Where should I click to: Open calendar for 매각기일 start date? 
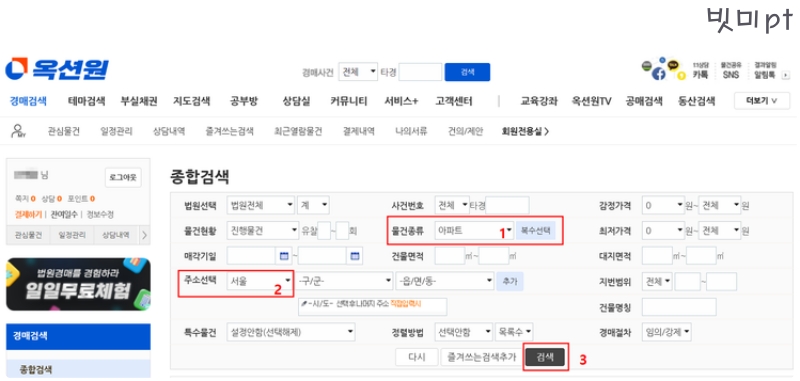click(284, 256)
